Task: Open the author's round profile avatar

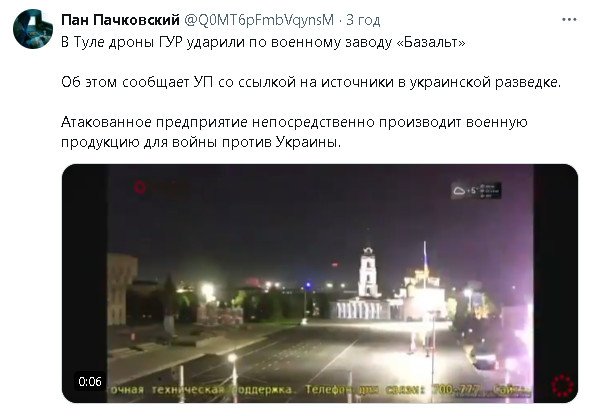Action: click(32, 29)
